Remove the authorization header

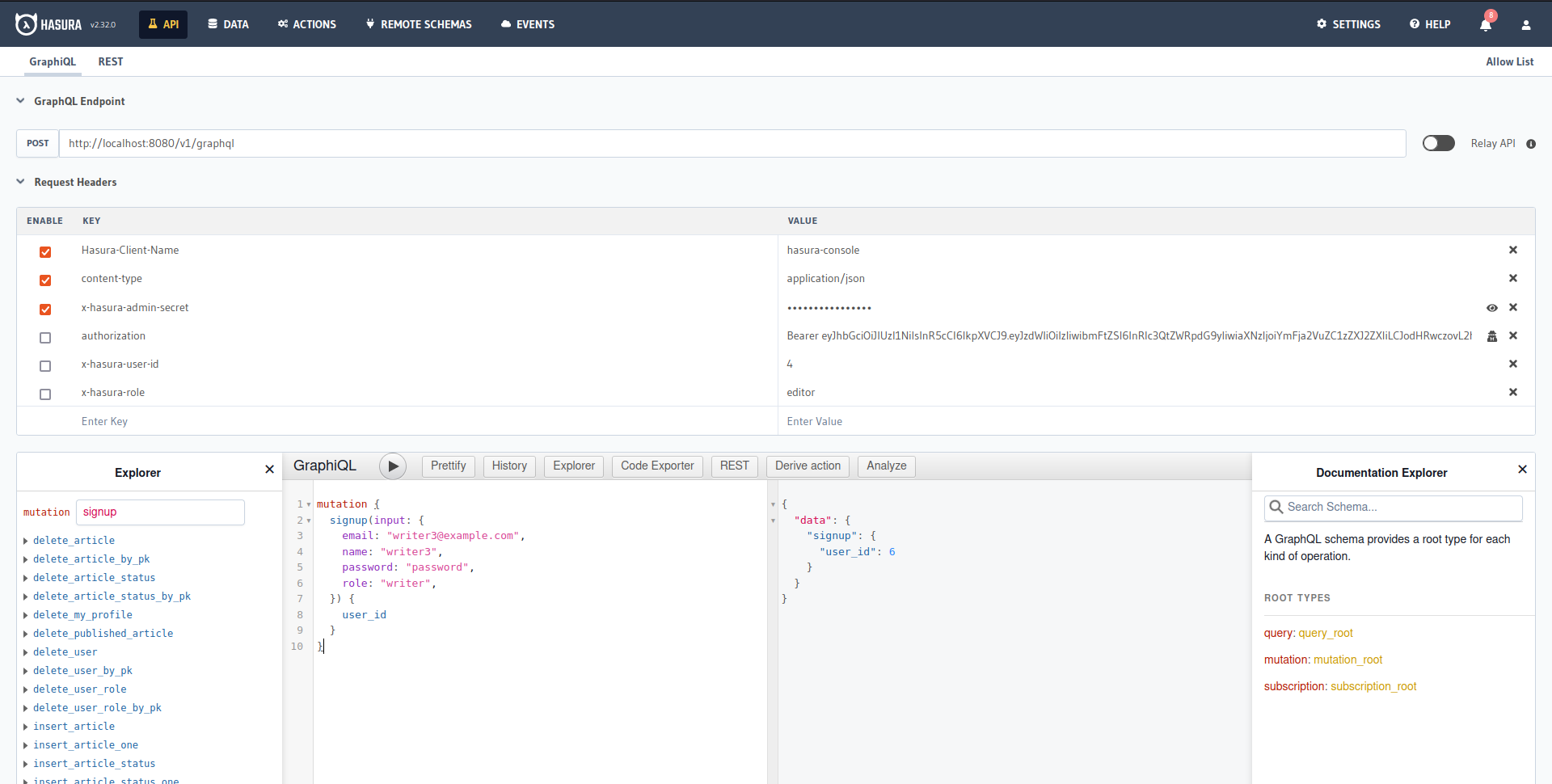click(x=1513, y=335)
